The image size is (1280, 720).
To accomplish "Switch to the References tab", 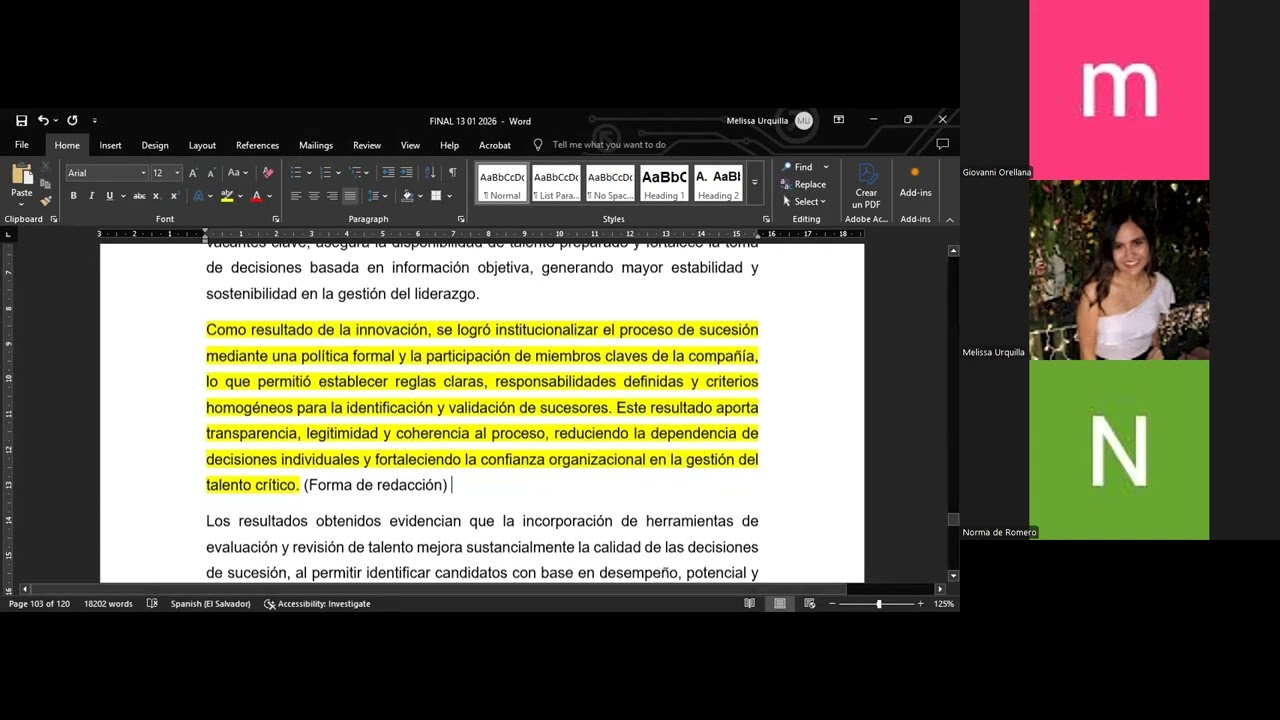I will tap(257, 145).
